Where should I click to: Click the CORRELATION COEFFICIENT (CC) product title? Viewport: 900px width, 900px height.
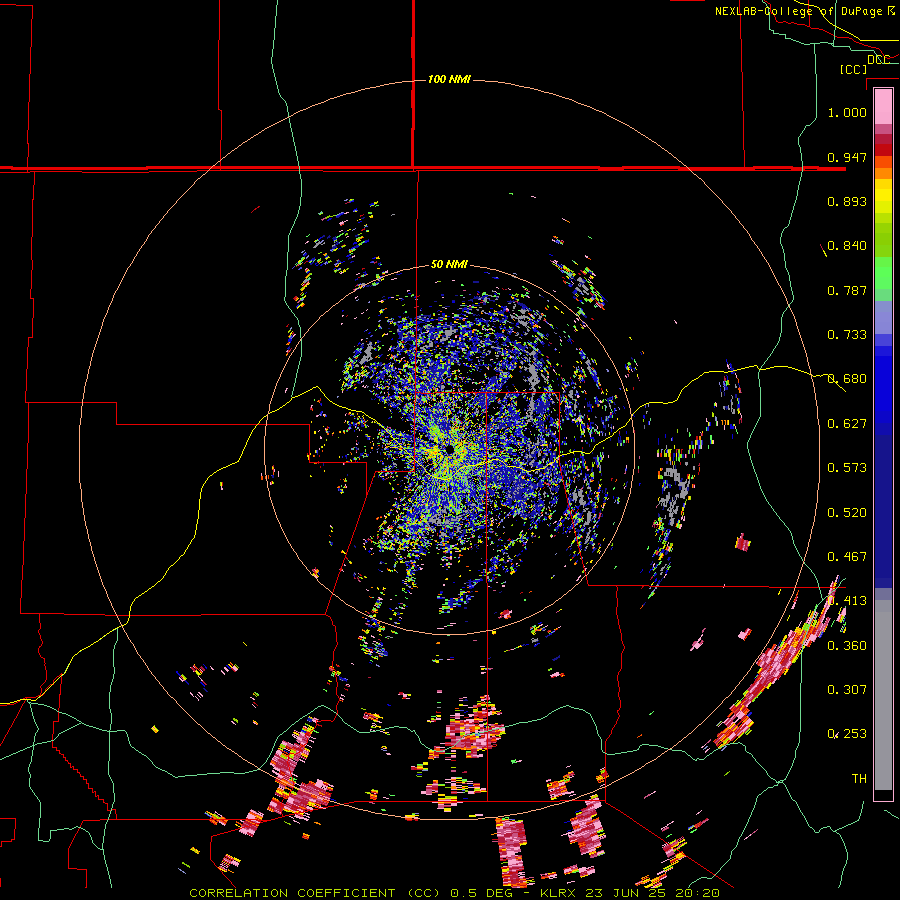point(315,893)
